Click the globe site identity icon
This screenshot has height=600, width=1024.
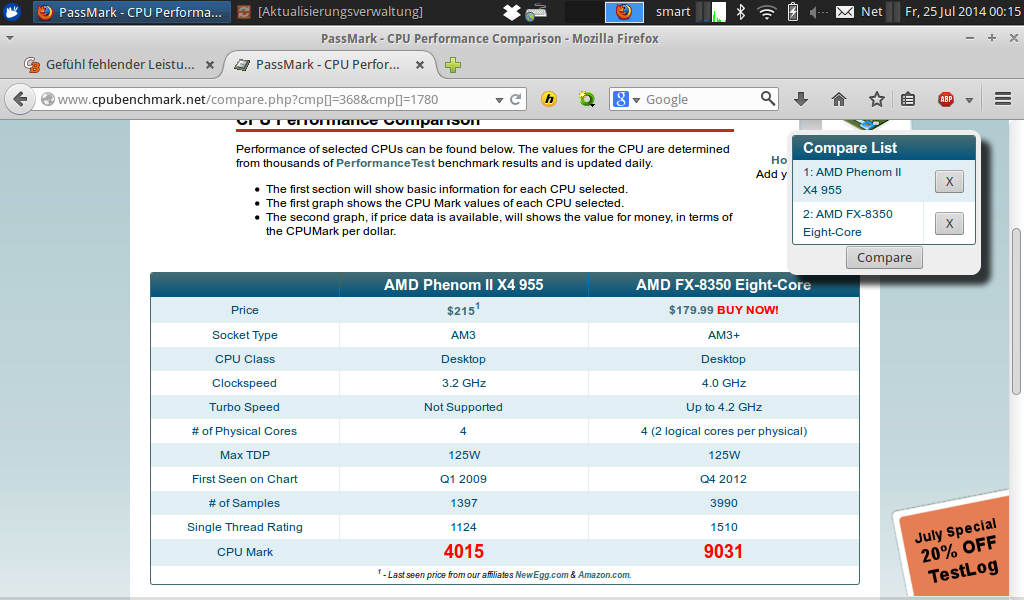[x=48, y=99]
